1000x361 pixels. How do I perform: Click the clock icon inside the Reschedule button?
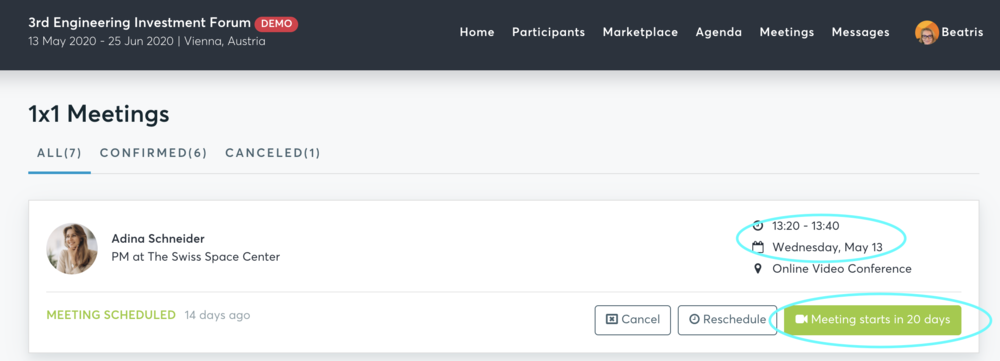click(x=695, y=320)
